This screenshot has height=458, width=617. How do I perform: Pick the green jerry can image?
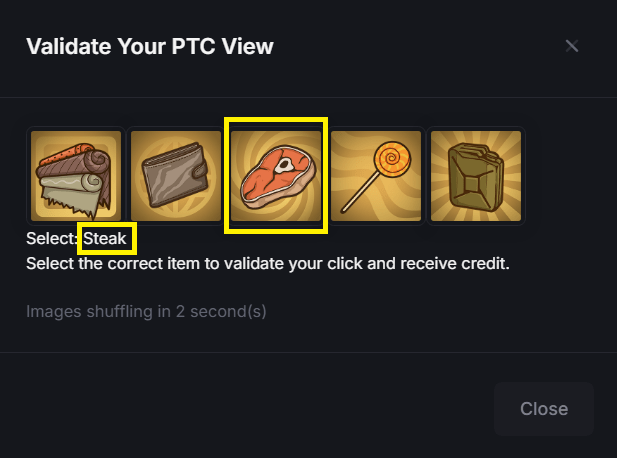click(475, 176)
